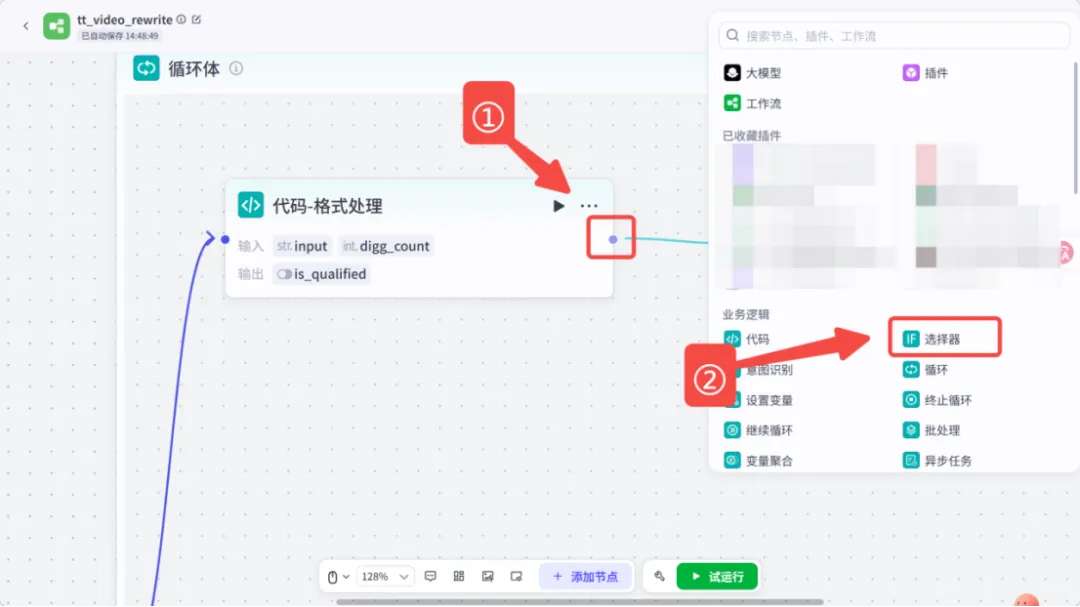Click the code node output port dot

(x=613, y=239)
